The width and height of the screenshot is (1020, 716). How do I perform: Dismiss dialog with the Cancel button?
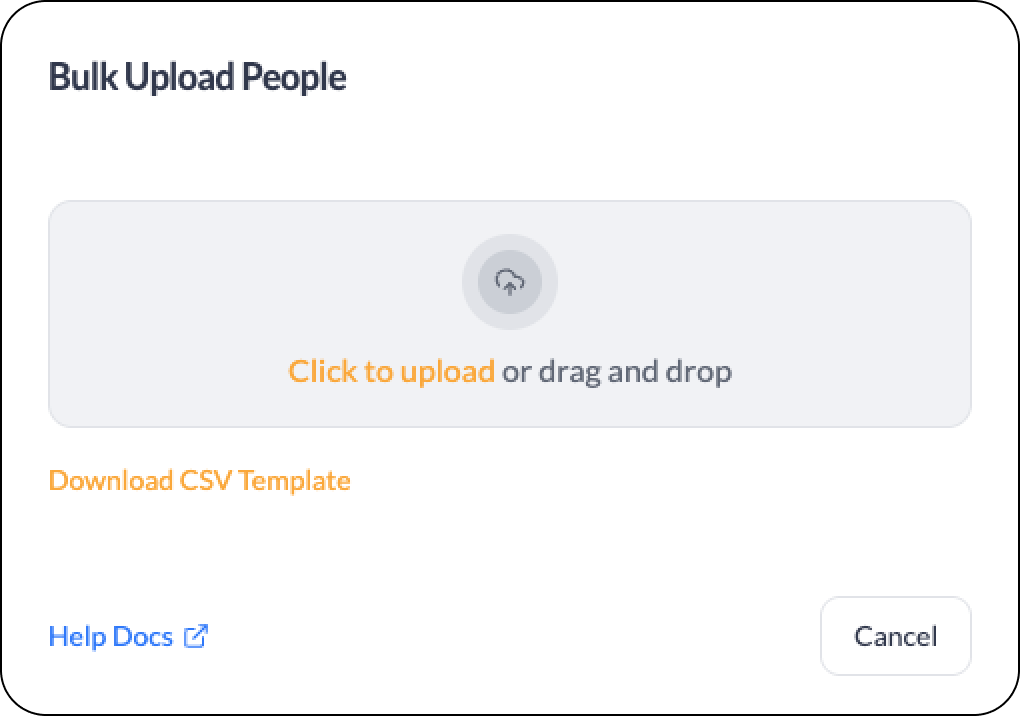pyautogui.click(x=896, y=636)
